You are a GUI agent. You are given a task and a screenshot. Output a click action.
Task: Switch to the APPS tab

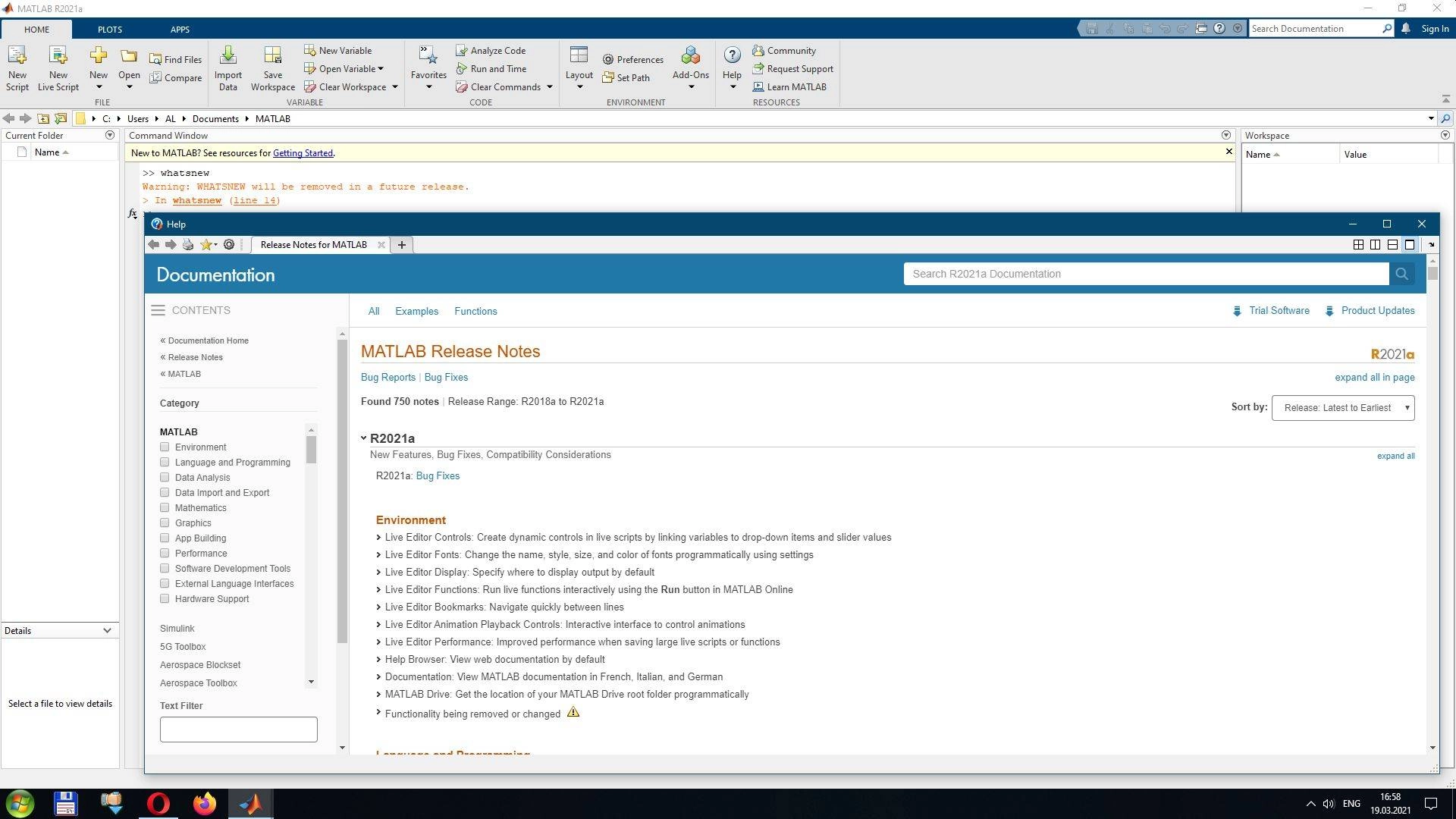(x=180, y=29)
